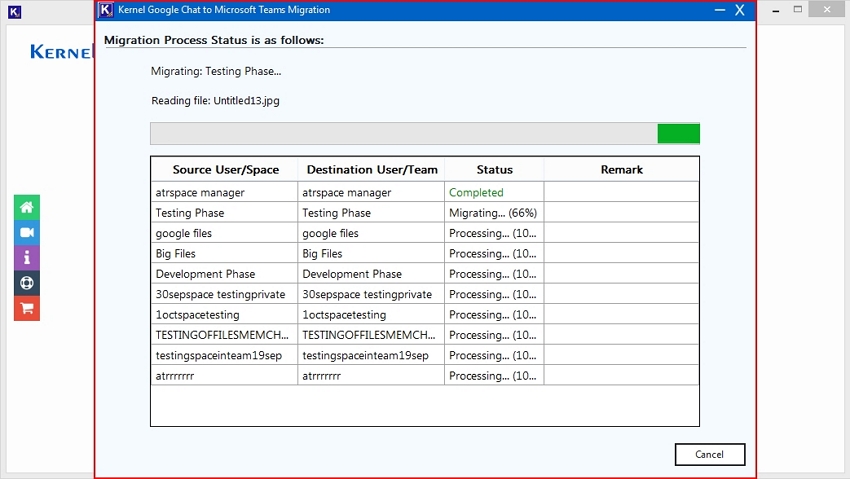Select source cell 'Testing Phase'

[x=224, y=213]
